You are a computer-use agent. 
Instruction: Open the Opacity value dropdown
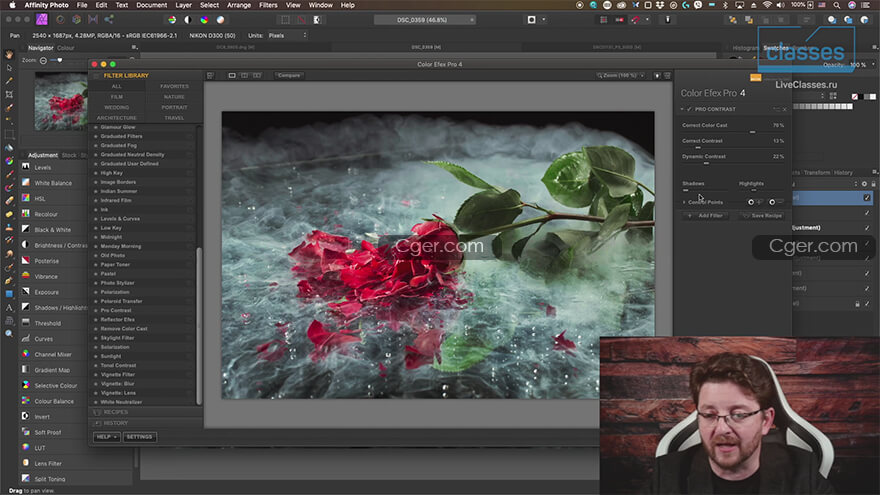coord(873,65)
